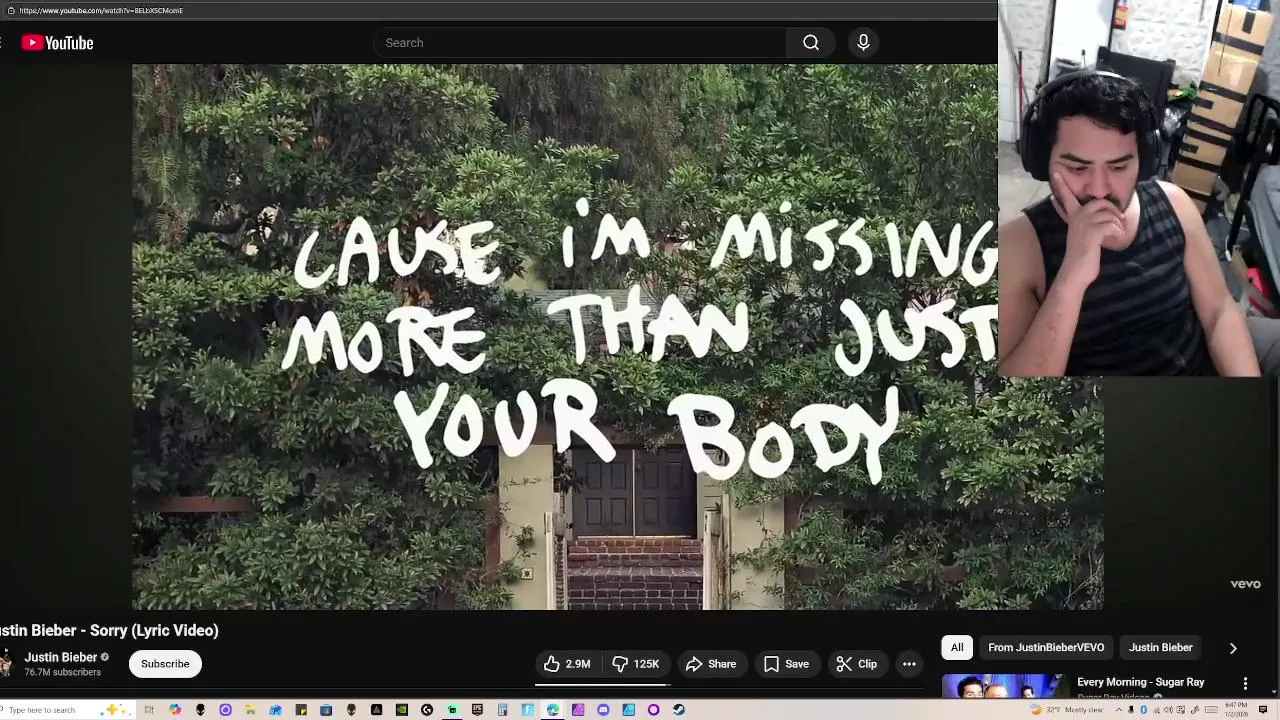Screen dimensions: 1280x720
Task: Open the Every Morning - Sugar Ray title
Action: pyautogui.click(x=1140, y=682)
